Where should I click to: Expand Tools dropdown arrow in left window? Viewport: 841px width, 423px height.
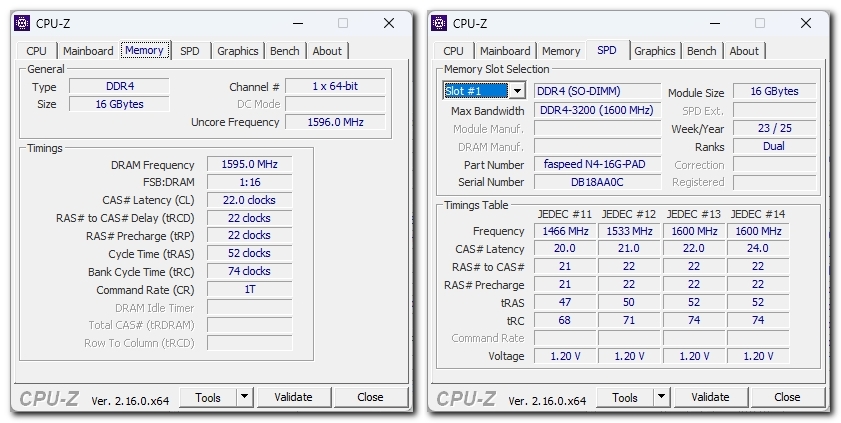245,397
